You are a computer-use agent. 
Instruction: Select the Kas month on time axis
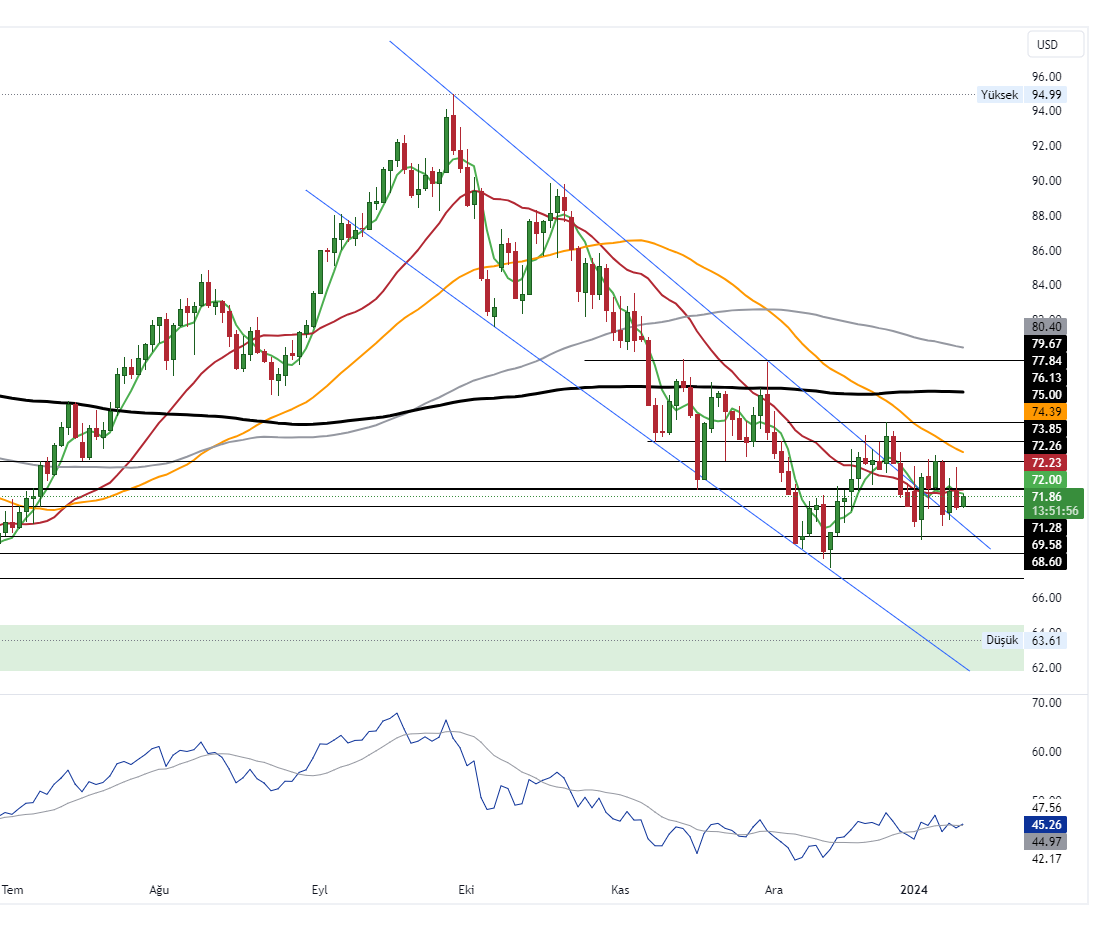620,889
